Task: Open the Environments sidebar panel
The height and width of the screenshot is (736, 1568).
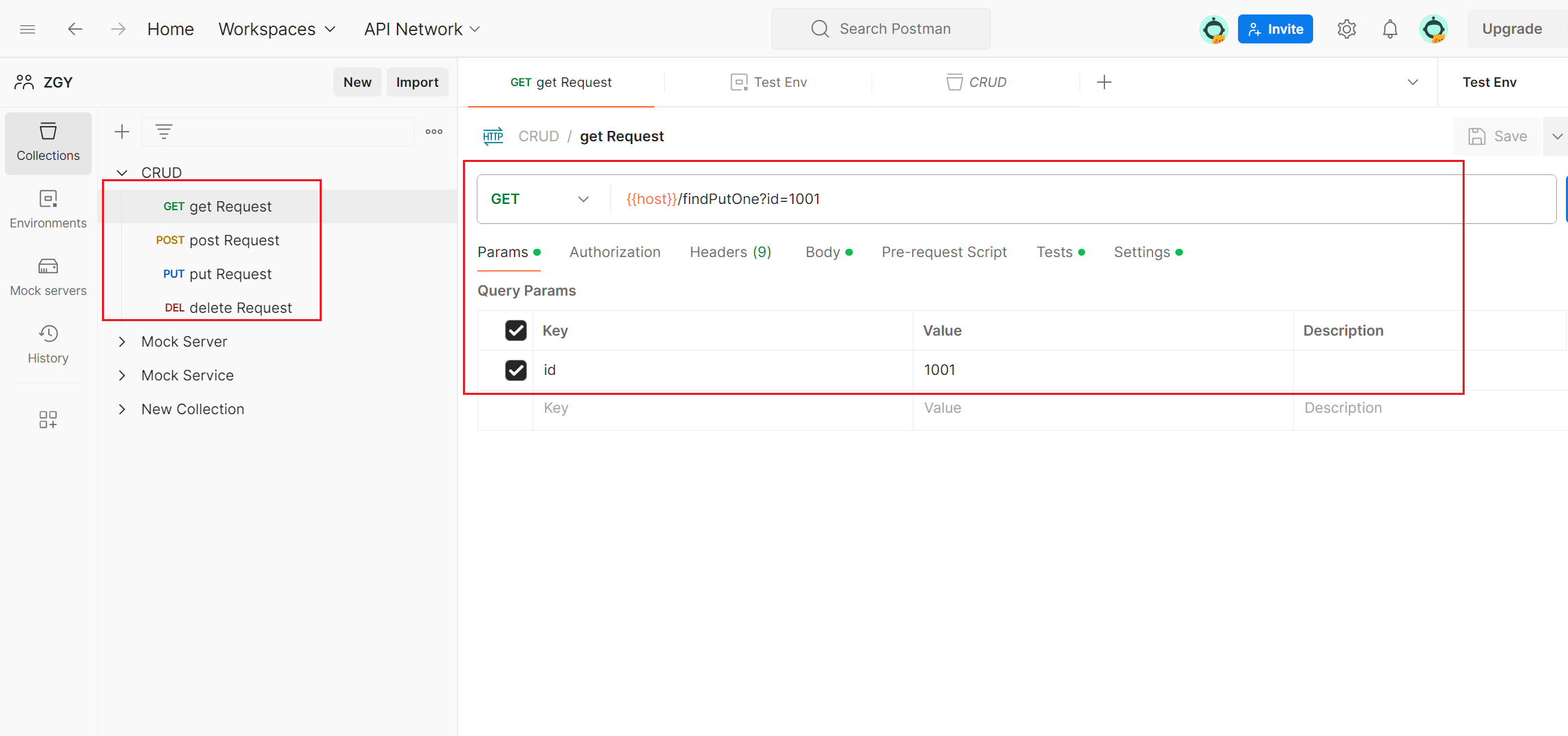Action: 48,210
